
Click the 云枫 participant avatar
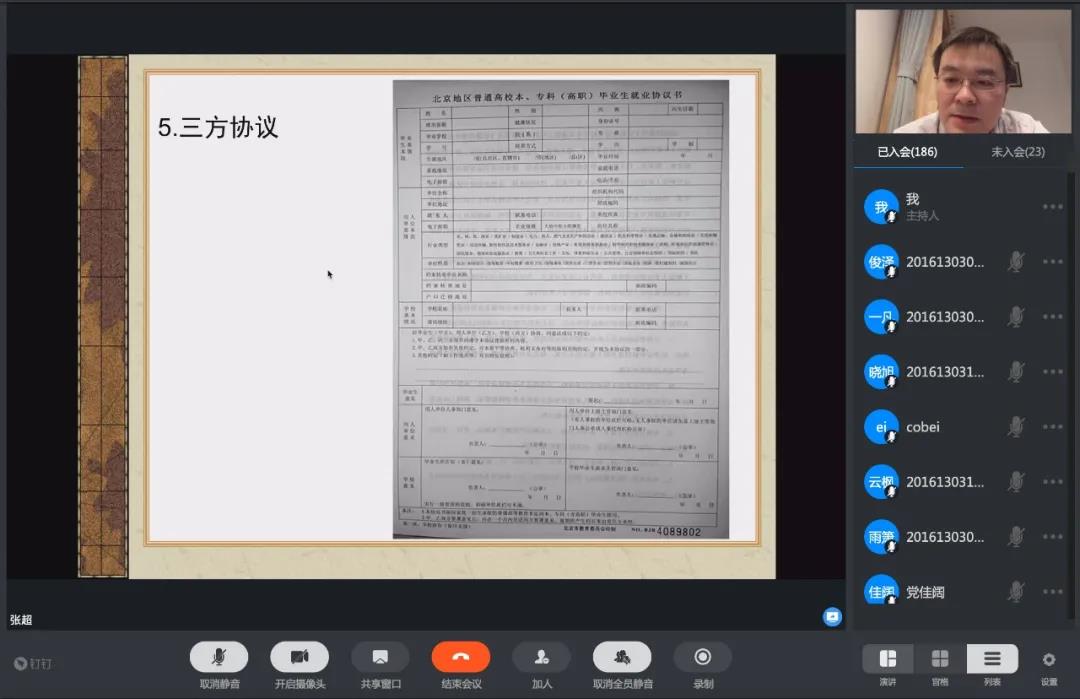coord(881,482)
